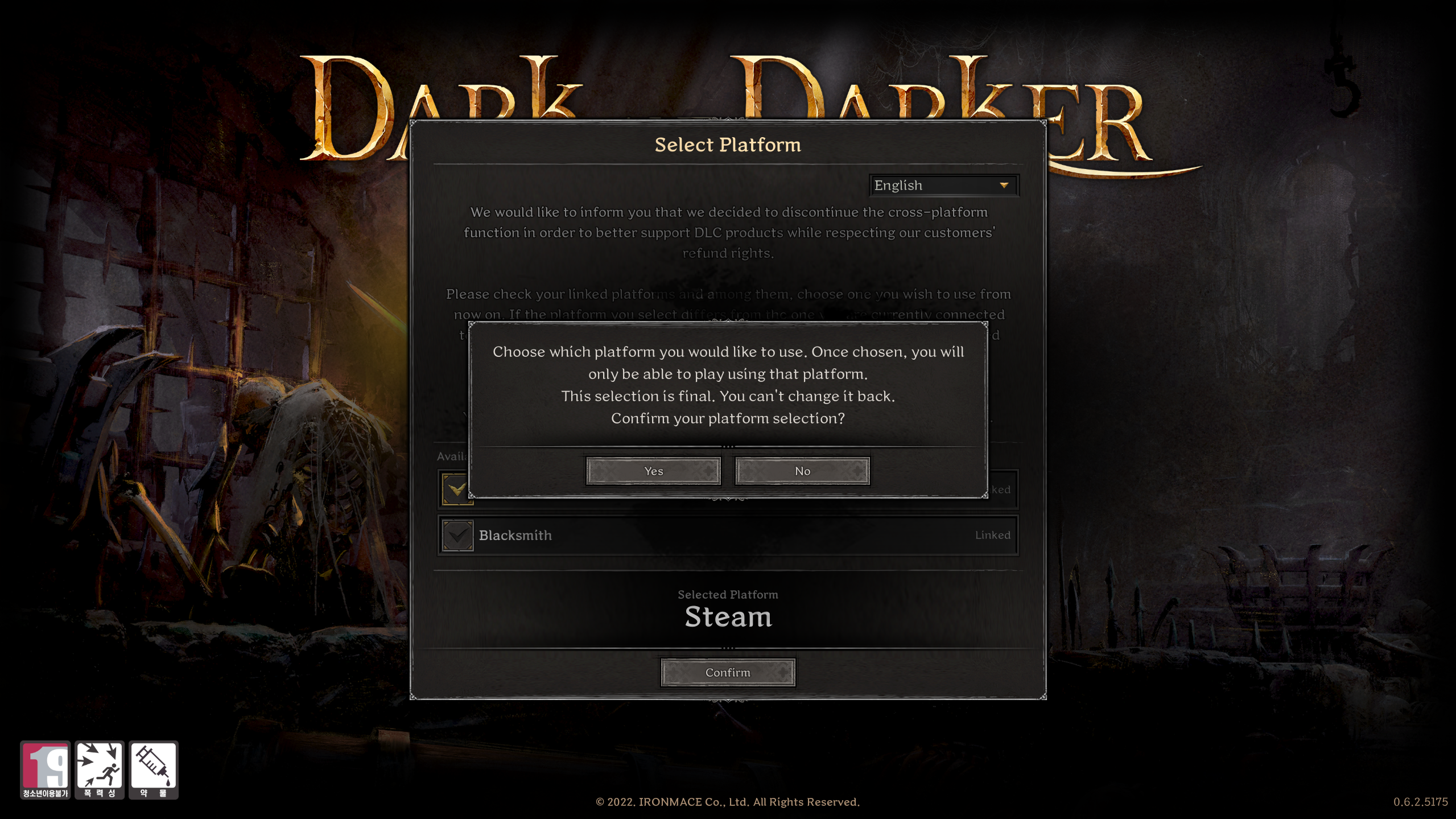The height and width of the screenshot is (819, 1456).
Task: Click the version number 0.6.2.5175
Action: click(1420, 801)
